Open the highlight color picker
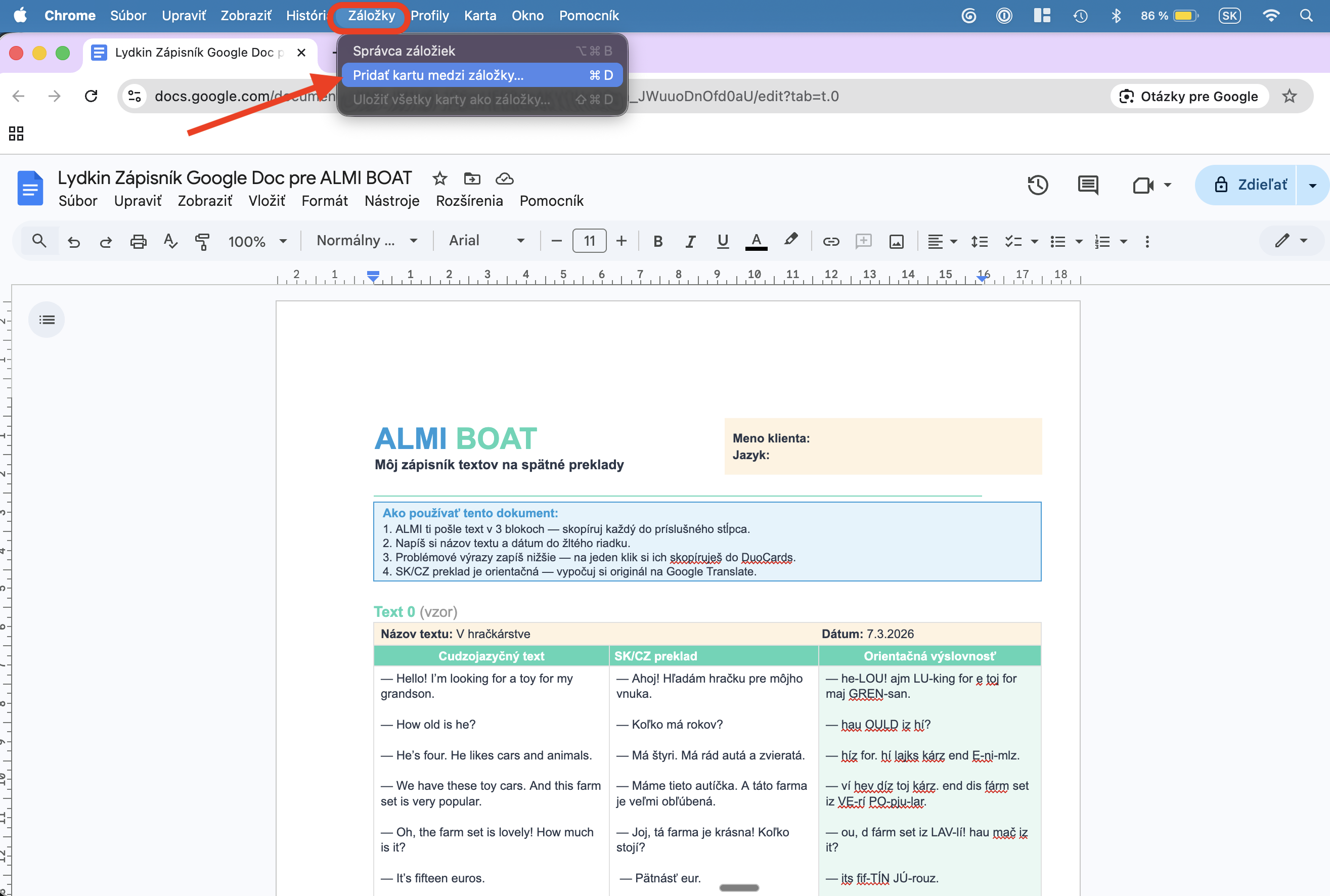Viewport: 1330px width, 896px height. click(x=790, y=241)
